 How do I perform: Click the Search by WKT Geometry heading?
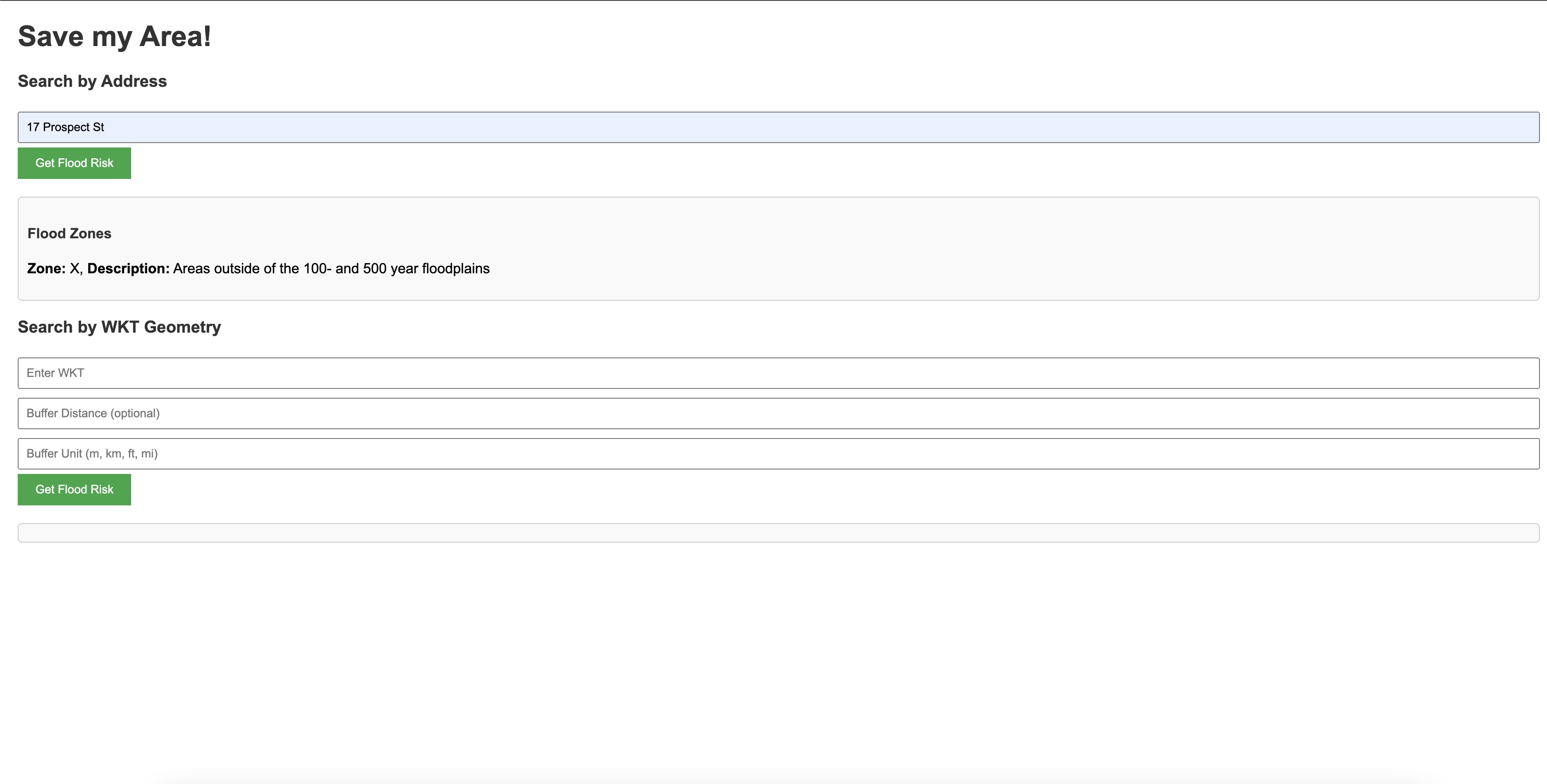(x=119, y=326)
